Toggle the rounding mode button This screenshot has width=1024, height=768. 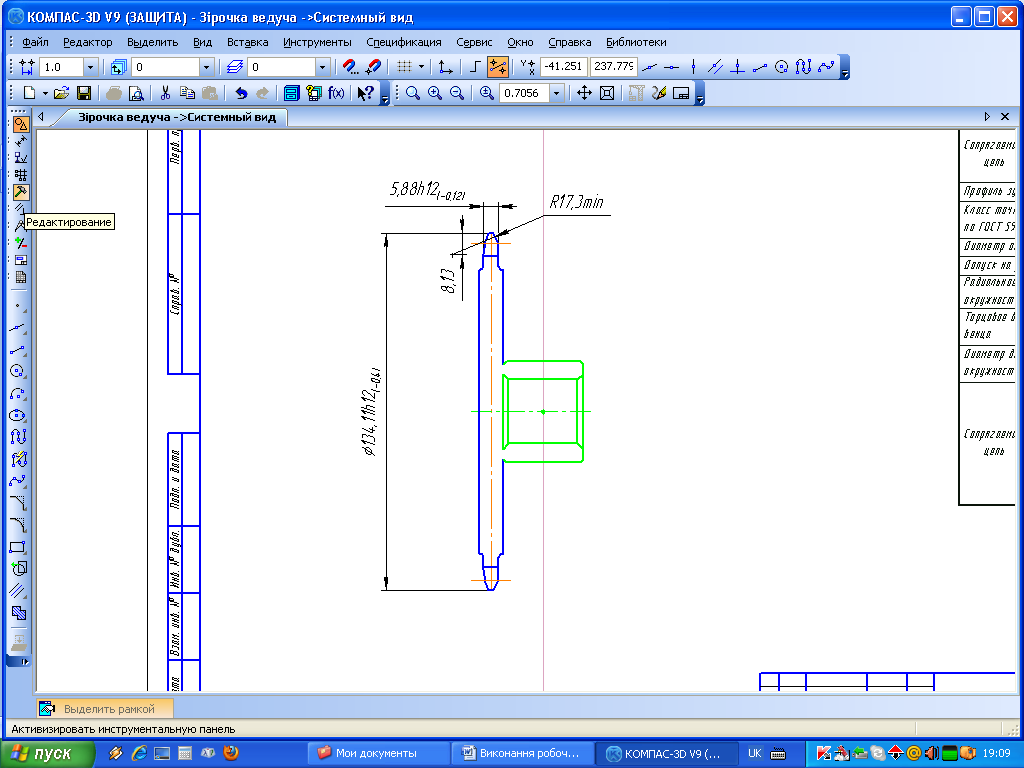pyautogui.click(x=498, y=67)
